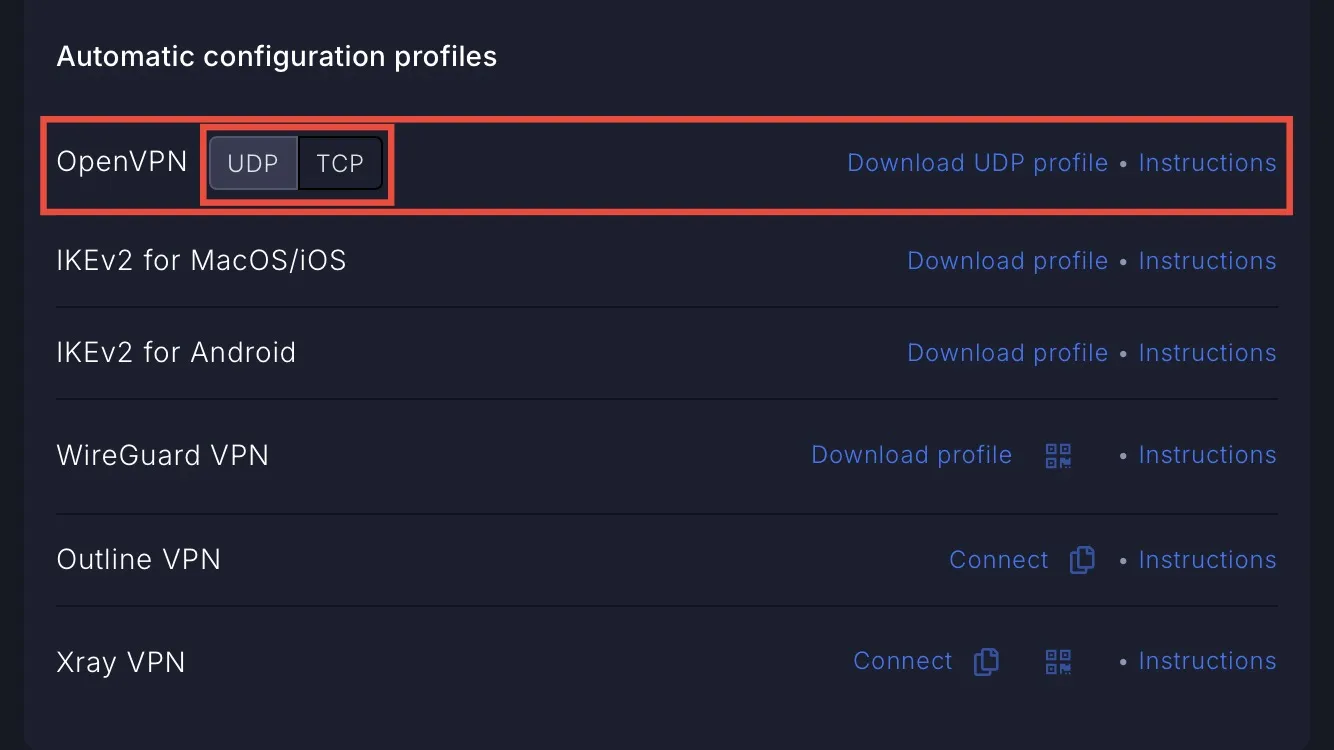Screen dimensions: 1334x750
Task: Click Connect for Outline VPN
Action: (x=998, y=560)
